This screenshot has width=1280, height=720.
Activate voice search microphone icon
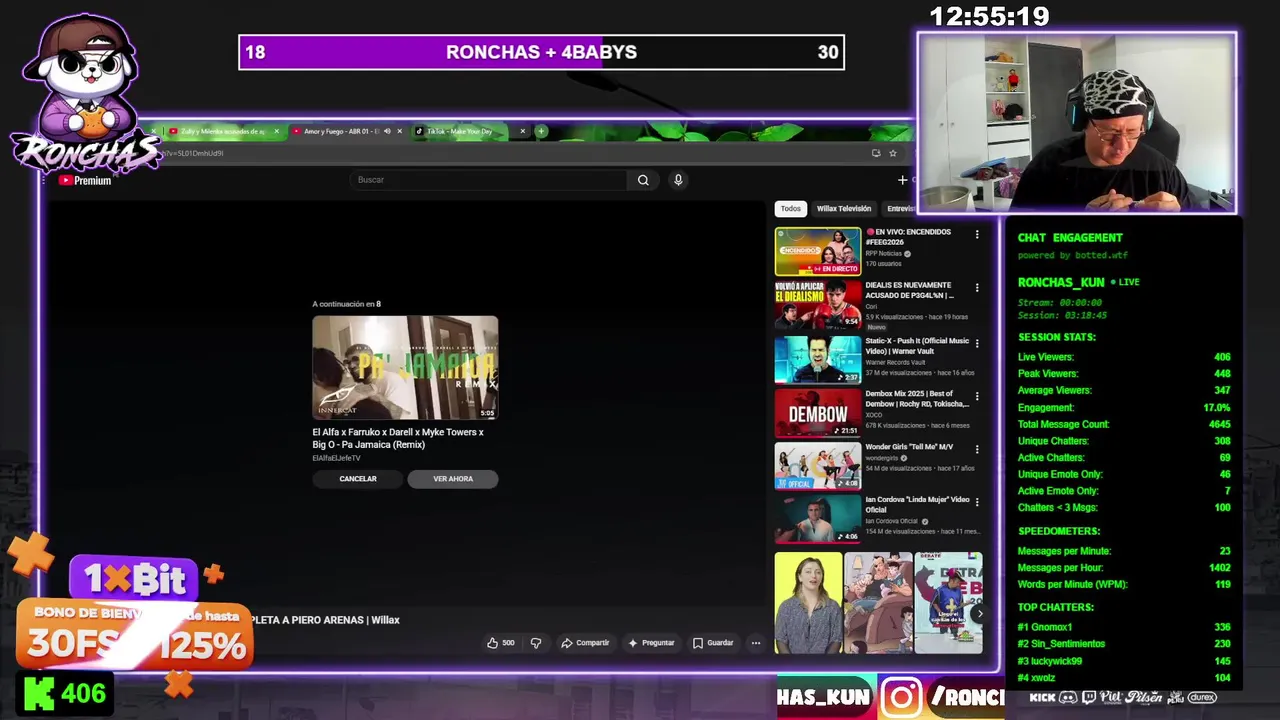pos(678,180)
